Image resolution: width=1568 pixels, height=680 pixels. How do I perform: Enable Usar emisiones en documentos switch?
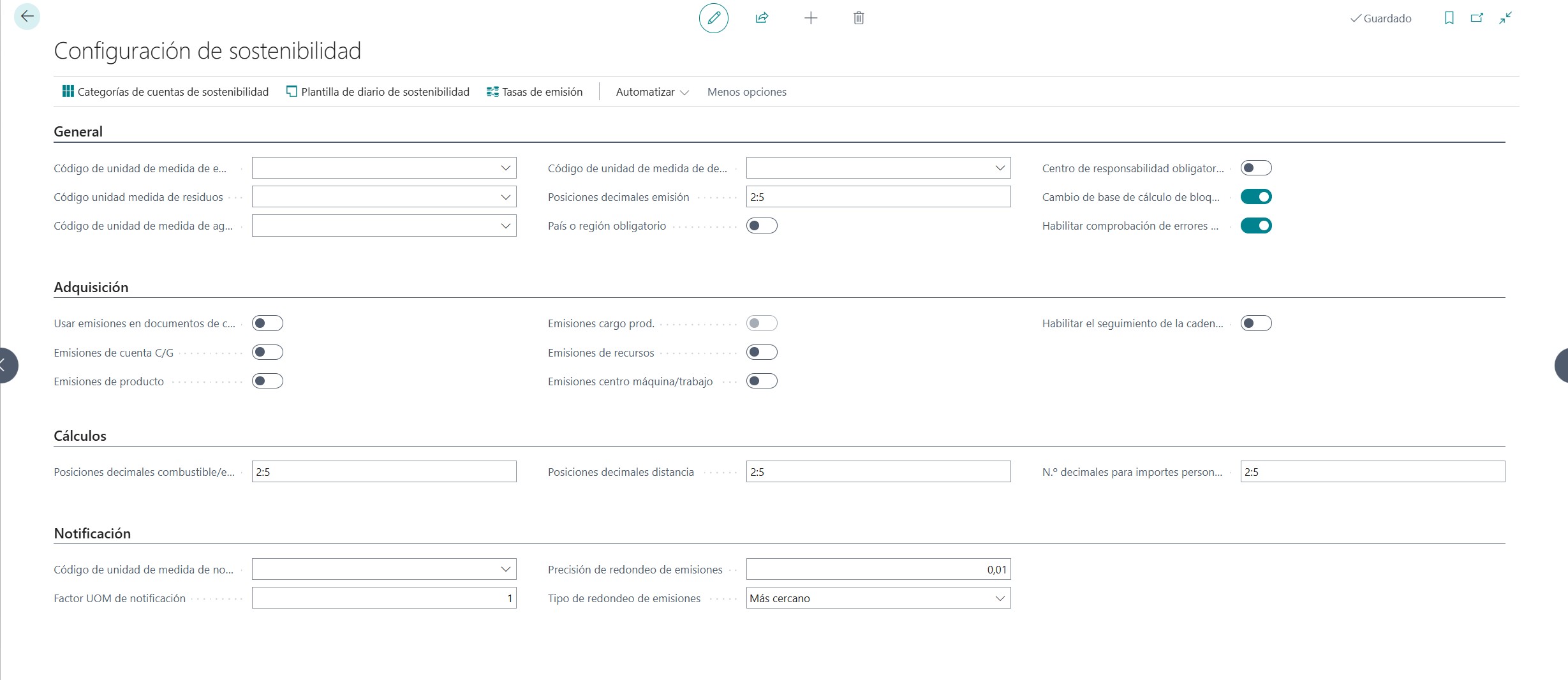point(267,323)
